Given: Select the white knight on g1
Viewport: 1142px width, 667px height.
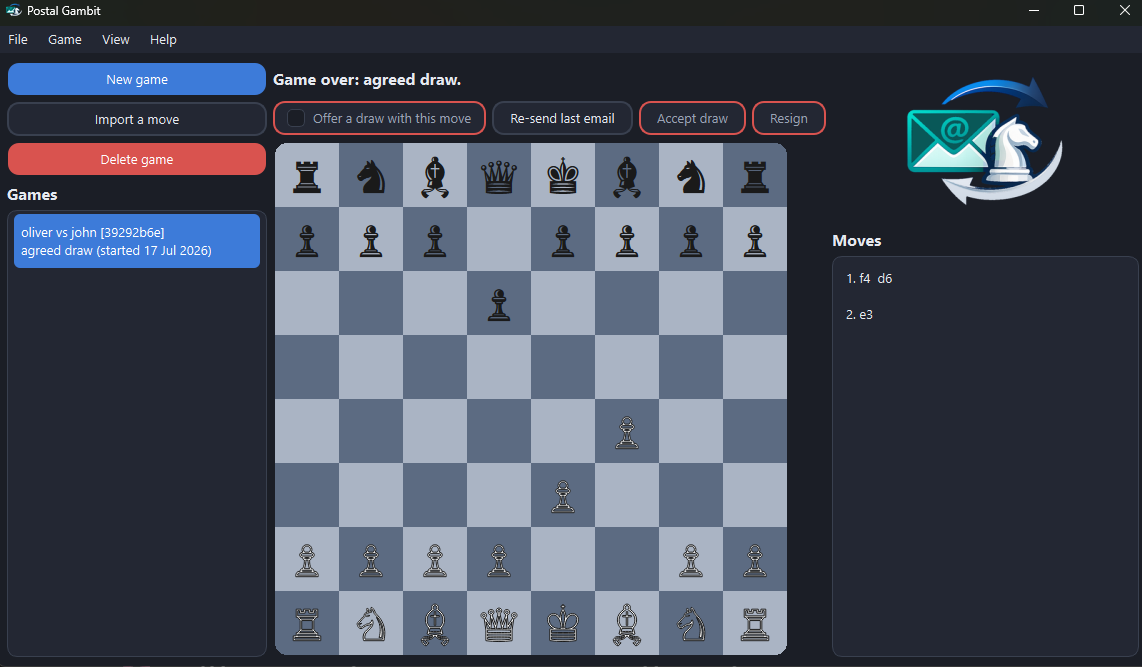Looking at the screenshot, I should click(x=691, y=625).
